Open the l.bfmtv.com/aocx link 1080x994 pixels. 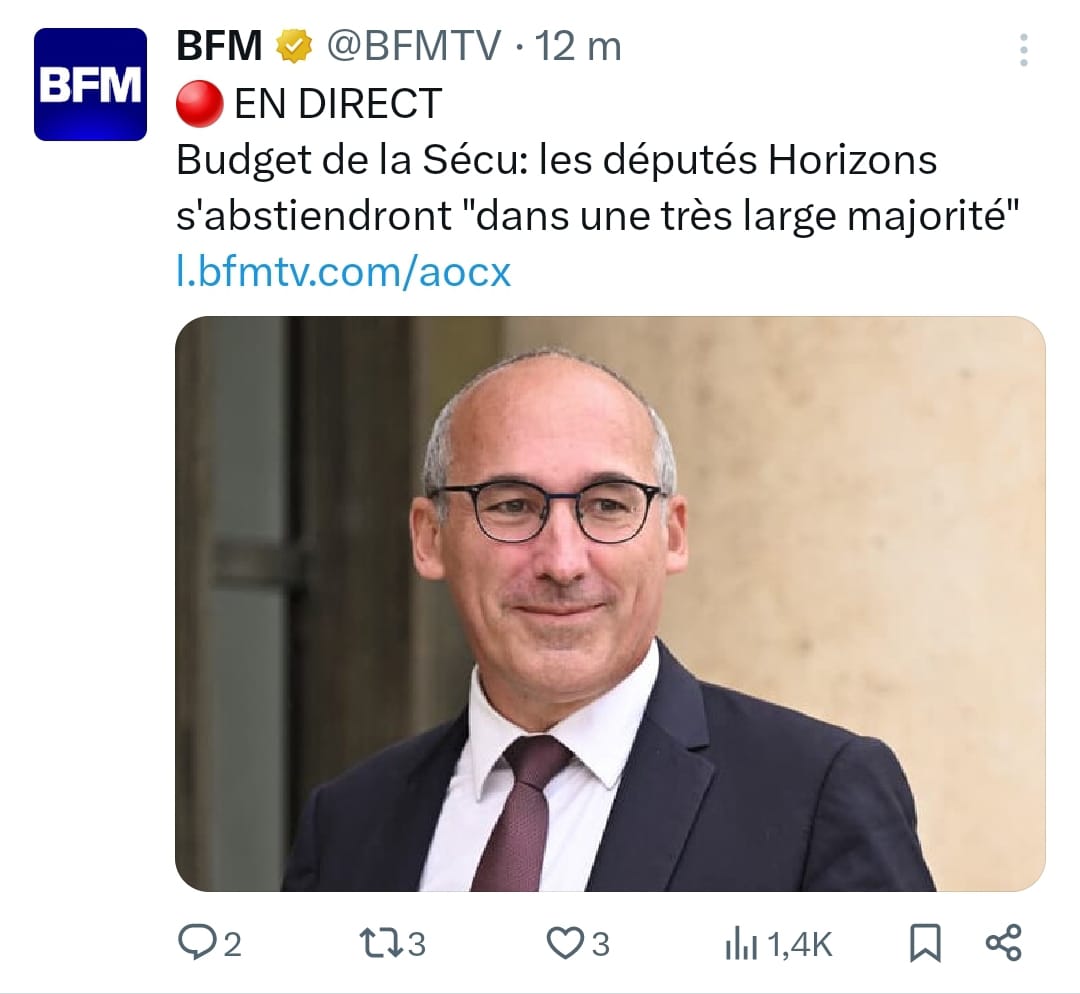coord(344,272)
